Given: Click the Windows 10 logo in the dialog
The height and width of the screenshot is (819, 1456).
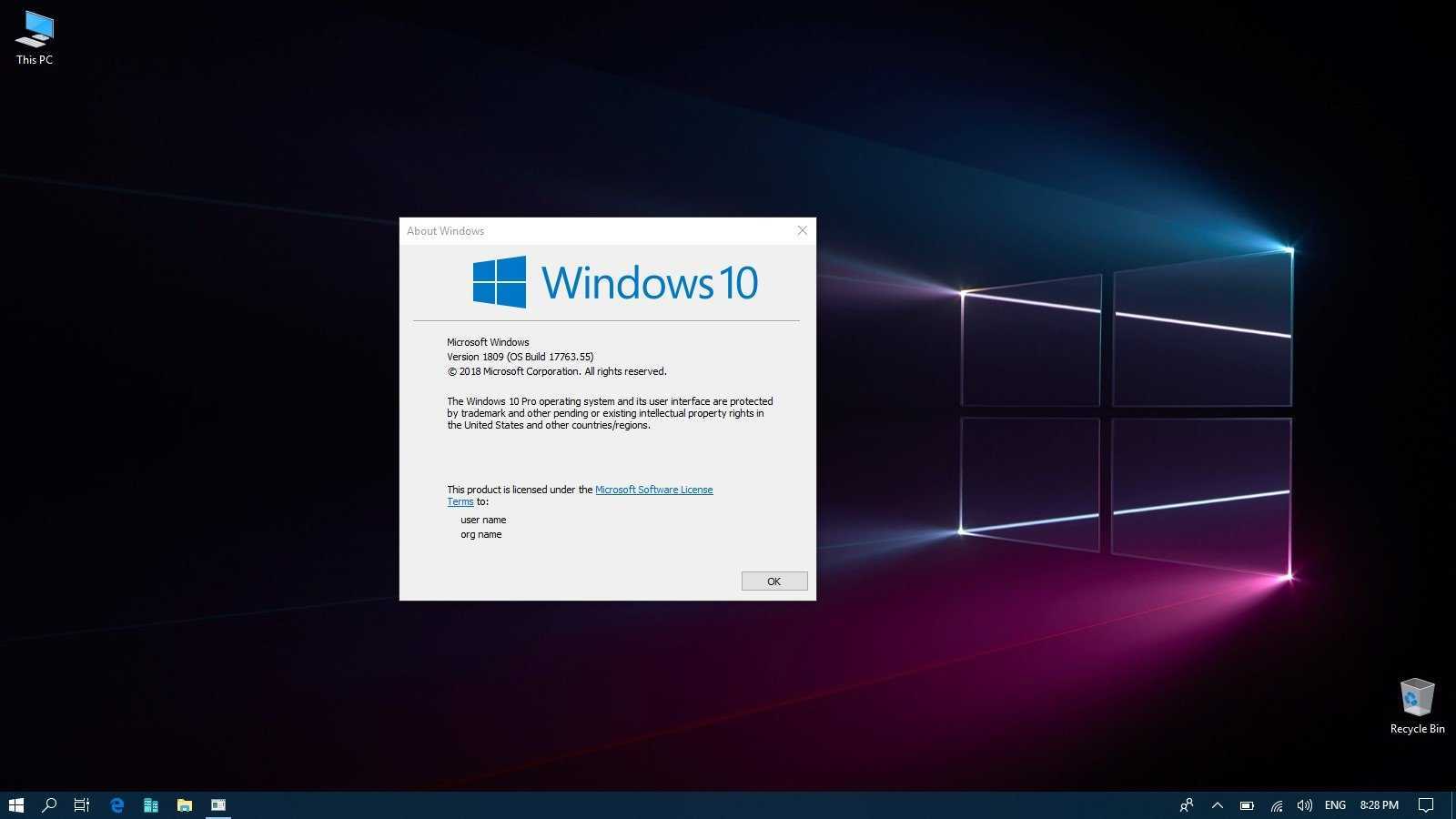Looking at the screenshot, I should pyautogui.click(x=615, y=282).
